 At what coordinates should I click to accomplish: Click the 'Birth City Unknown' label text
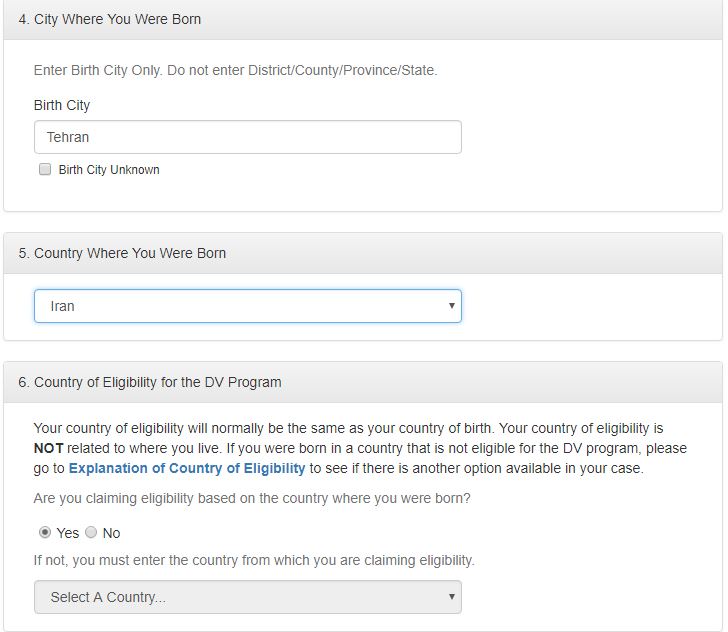click(109, 170)
